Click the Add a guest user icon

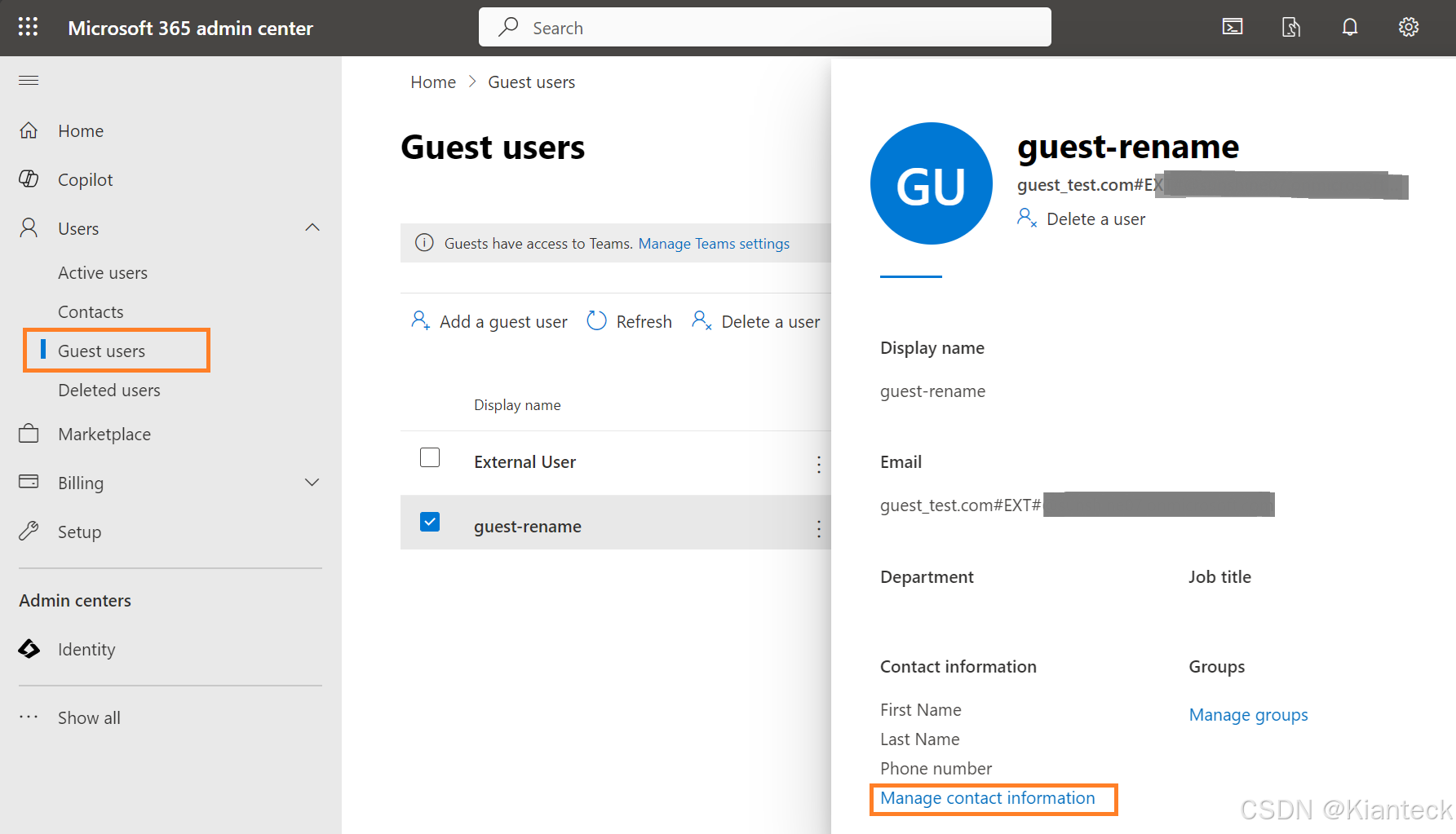coord(420,321)
